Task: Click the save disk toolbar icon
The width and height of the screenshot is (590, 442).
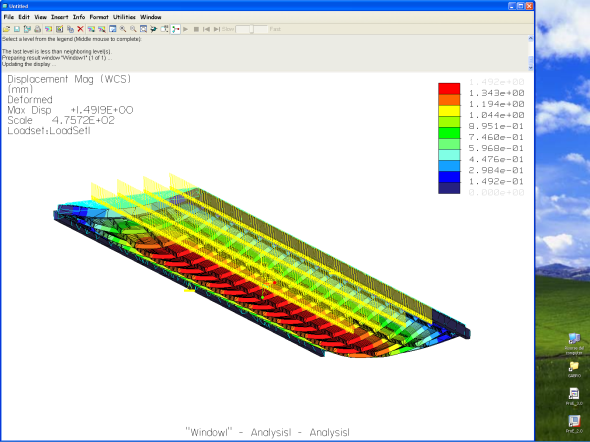Action: coord(17,29)
